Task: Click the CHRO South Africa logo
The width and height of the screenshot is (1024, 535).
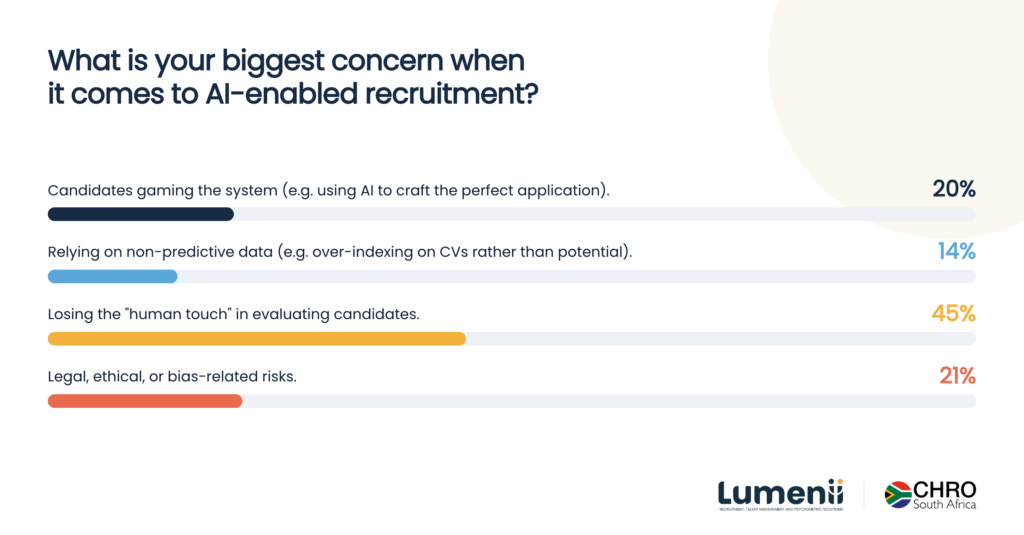Action: point(930,494)
